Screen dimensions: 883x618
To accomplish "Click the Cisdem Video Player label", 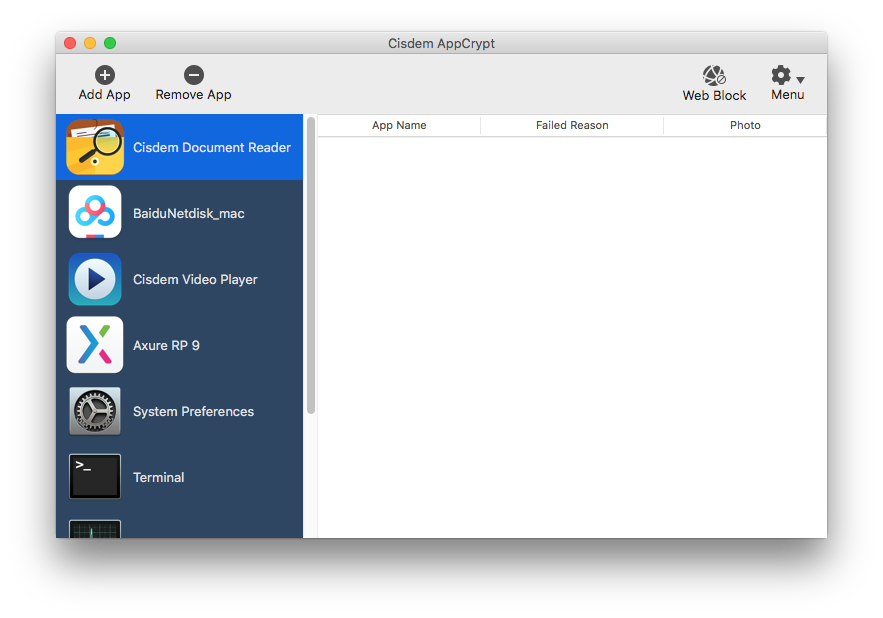I will [x=195, y=279].
